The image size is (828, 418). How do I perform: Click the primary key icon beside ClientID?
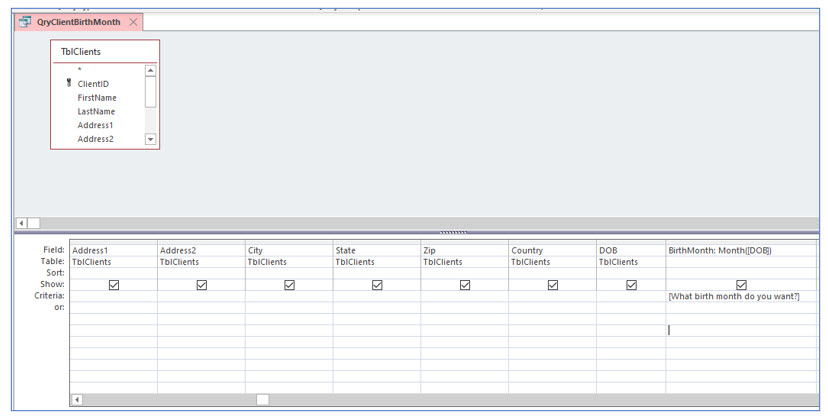tap(69, 83)
